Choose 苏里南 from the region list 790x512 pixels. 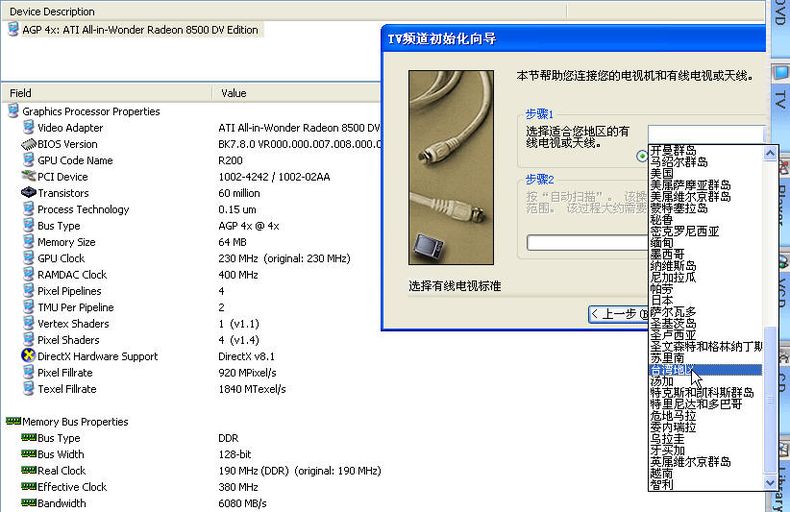click(668, 358)
